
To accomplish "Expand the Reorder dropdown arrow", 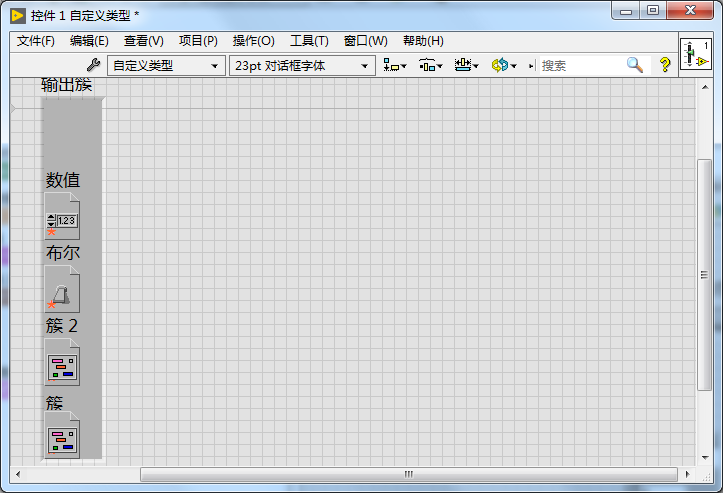I will tap(514, 66).
